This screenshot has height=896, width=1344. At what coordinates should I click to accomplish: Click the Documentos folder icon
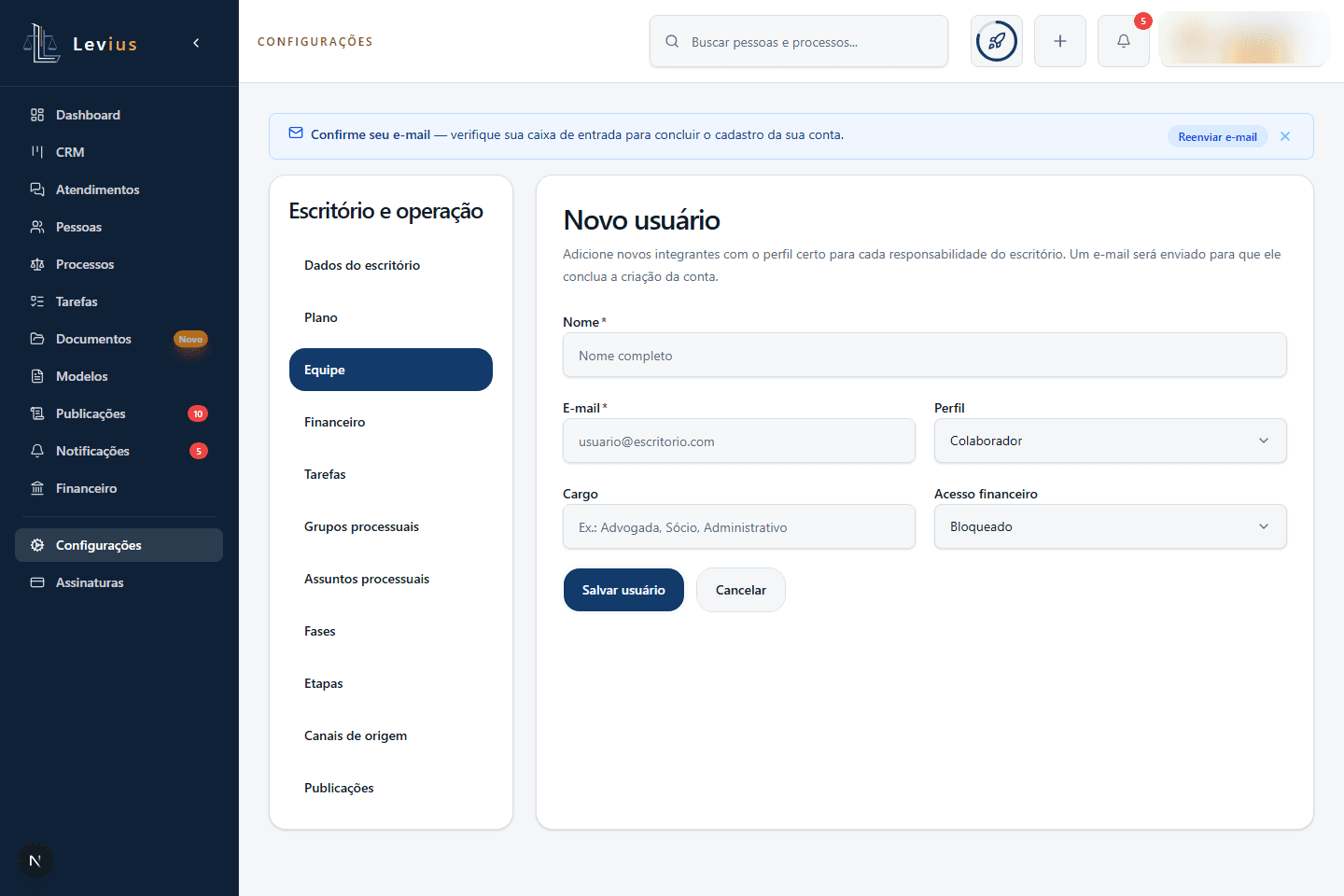point(37,339)
